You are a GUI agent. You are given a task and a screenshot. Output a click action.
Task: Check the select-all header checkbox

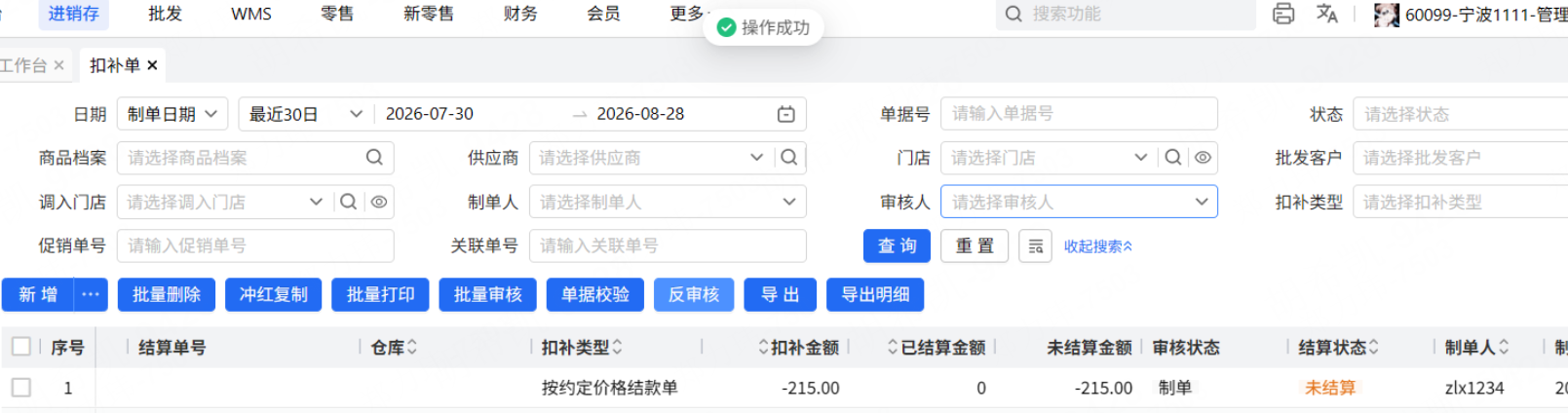click(x=21, y=347)
